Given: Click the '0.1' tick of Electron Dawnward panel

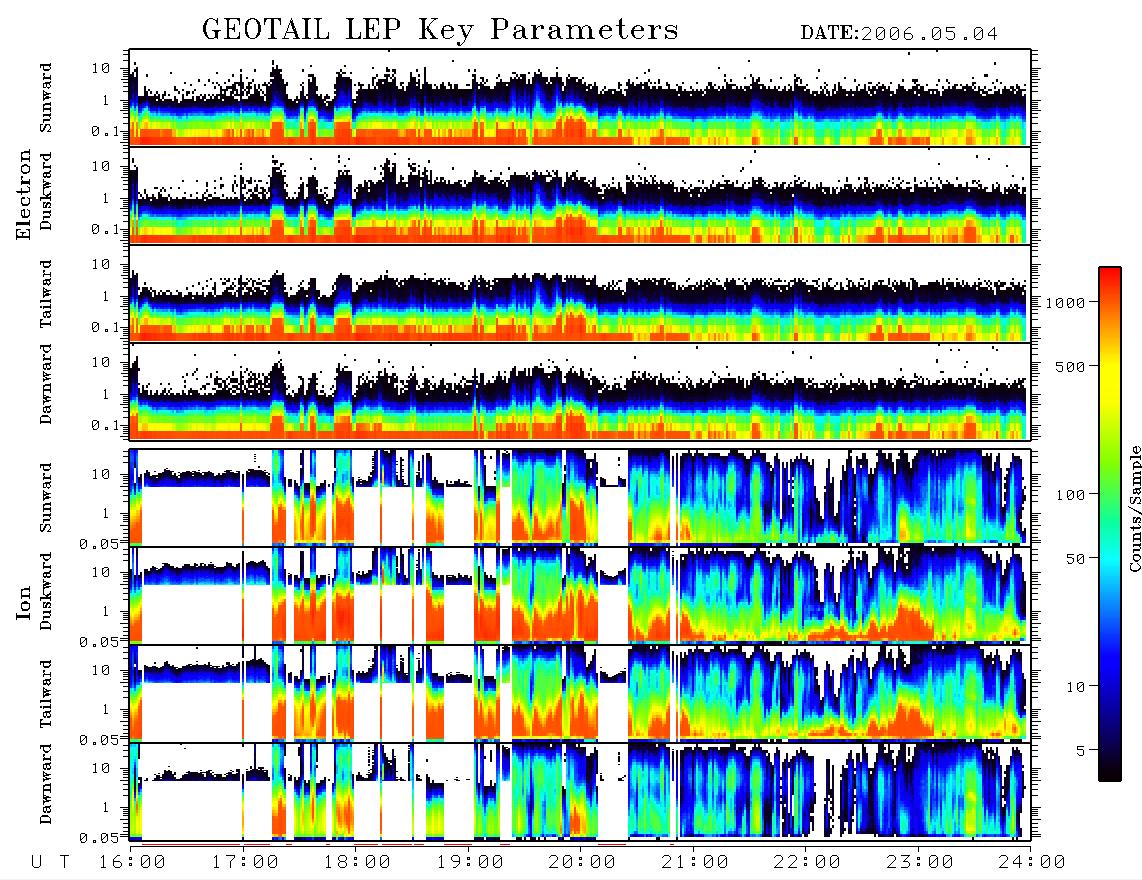Looking at the screenshot, I should pyautogui.click(x=105, y=425).
